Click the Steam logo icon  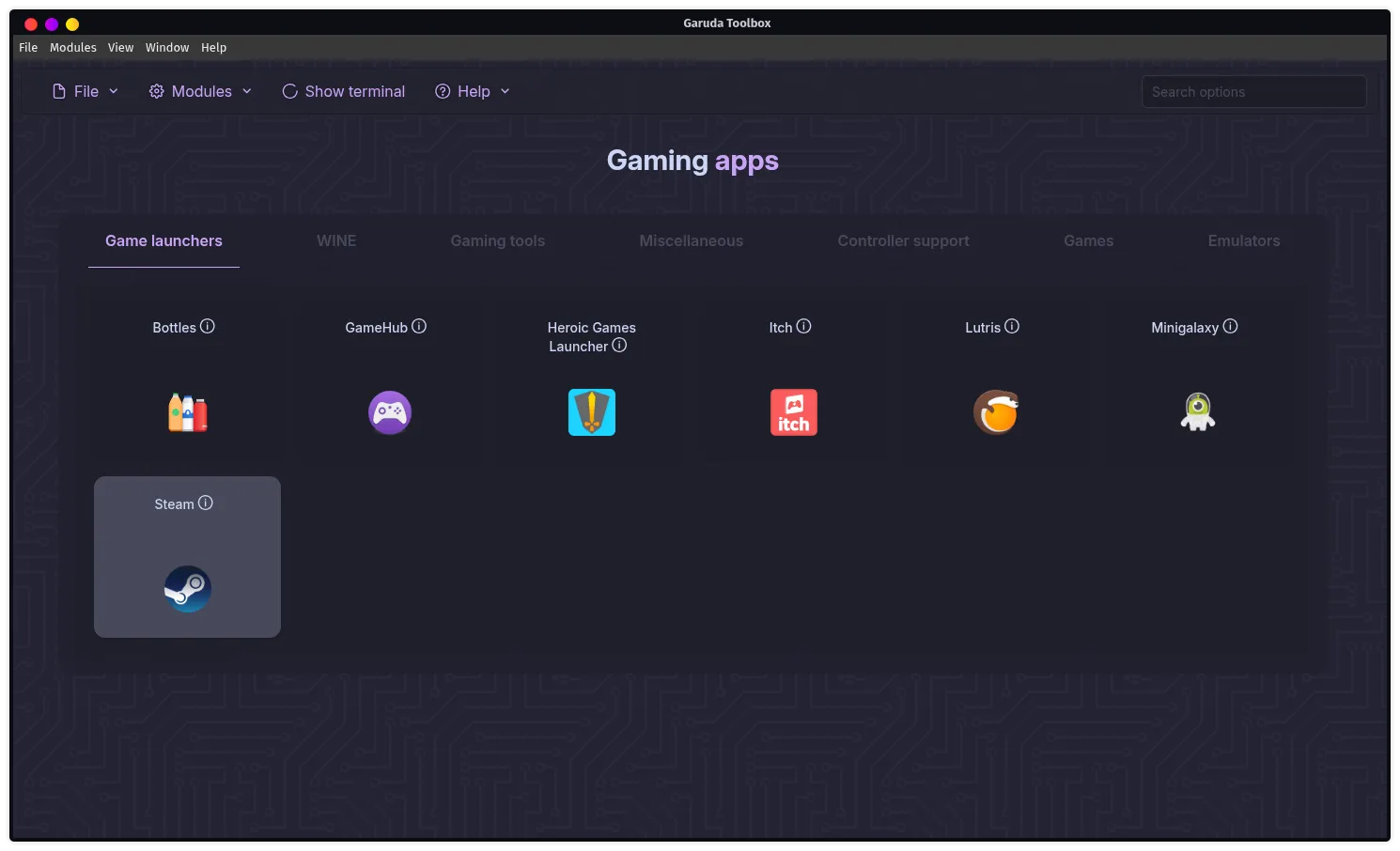(188, 589)
